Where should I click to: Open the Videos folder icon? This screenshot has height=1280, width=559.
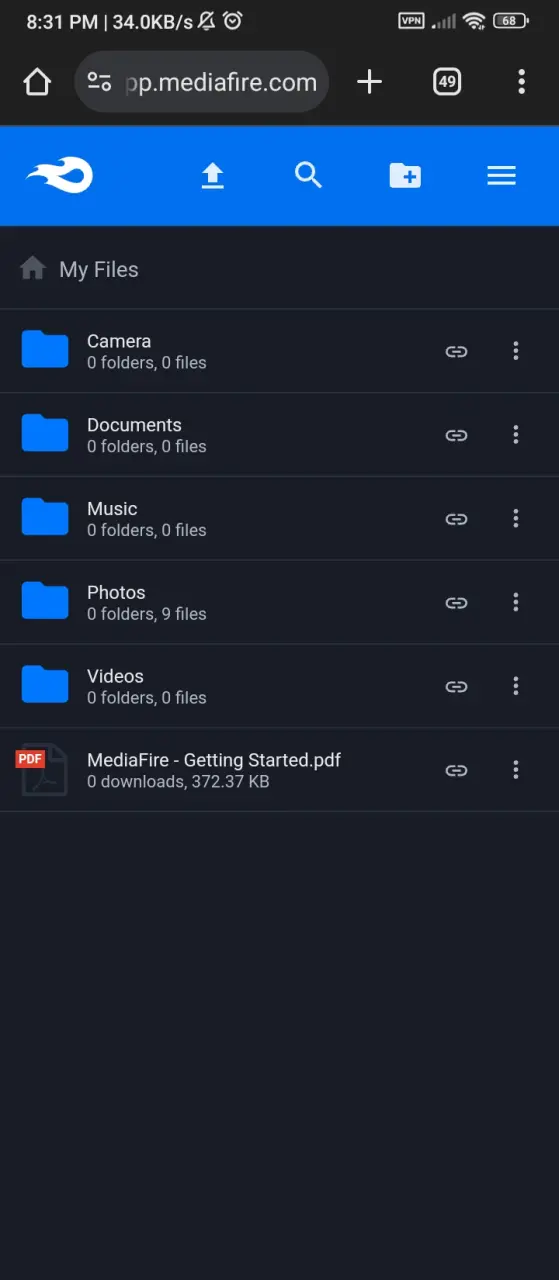(x=45, y=685)
